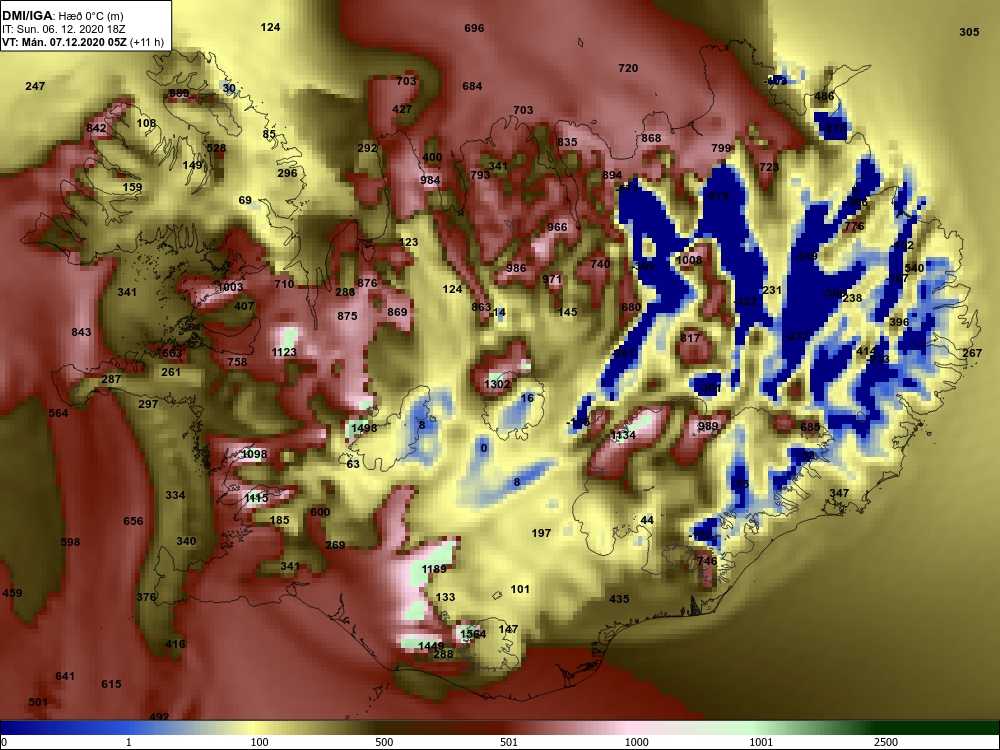
Task: Select the 'IT: Sun. 06. 12. 2020 18Z' line
Action: coord(64,29)
